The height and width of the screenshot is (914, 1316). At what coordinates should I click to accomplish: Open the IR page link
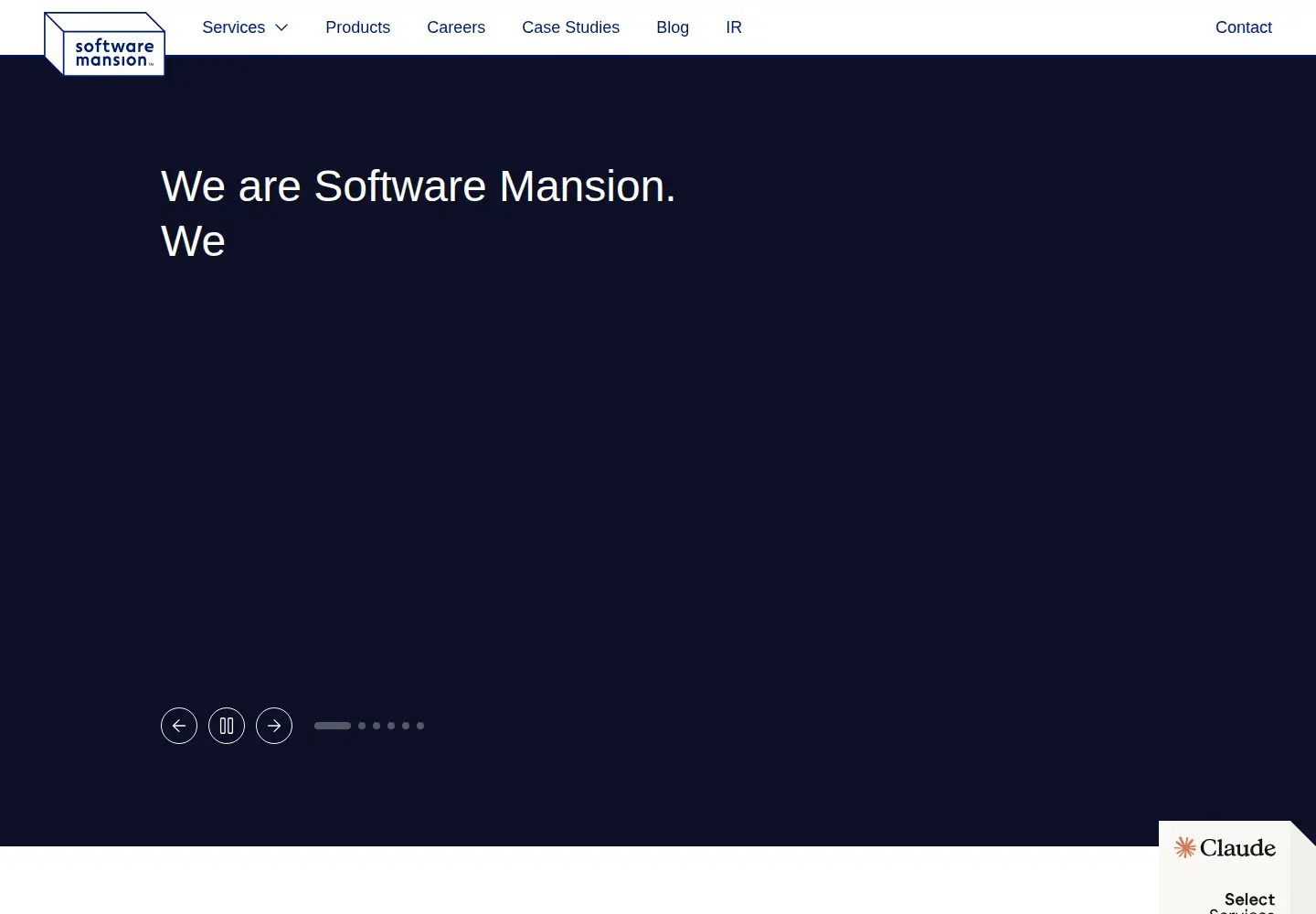pos(734,27)
